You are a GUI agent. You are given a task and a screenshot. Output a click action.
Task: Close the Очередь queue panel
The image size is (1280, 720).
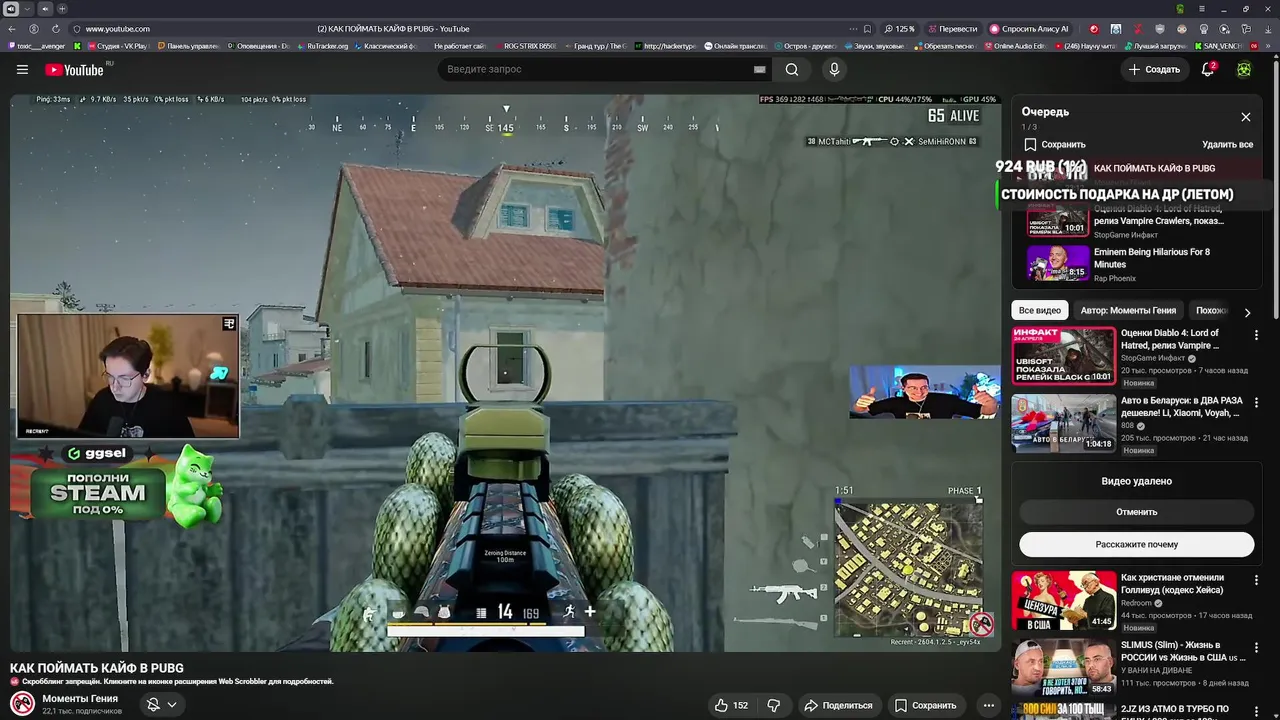tap(1246, 117)
